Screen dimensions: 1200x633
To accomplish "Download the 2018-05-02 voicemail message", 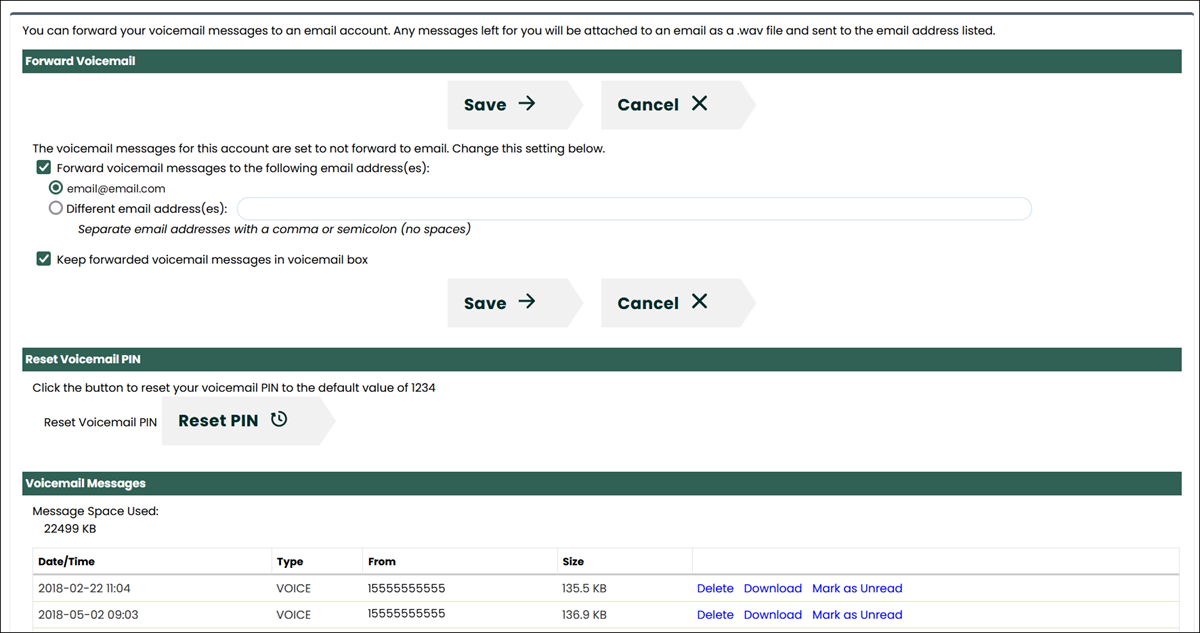I will click(773, 615).
